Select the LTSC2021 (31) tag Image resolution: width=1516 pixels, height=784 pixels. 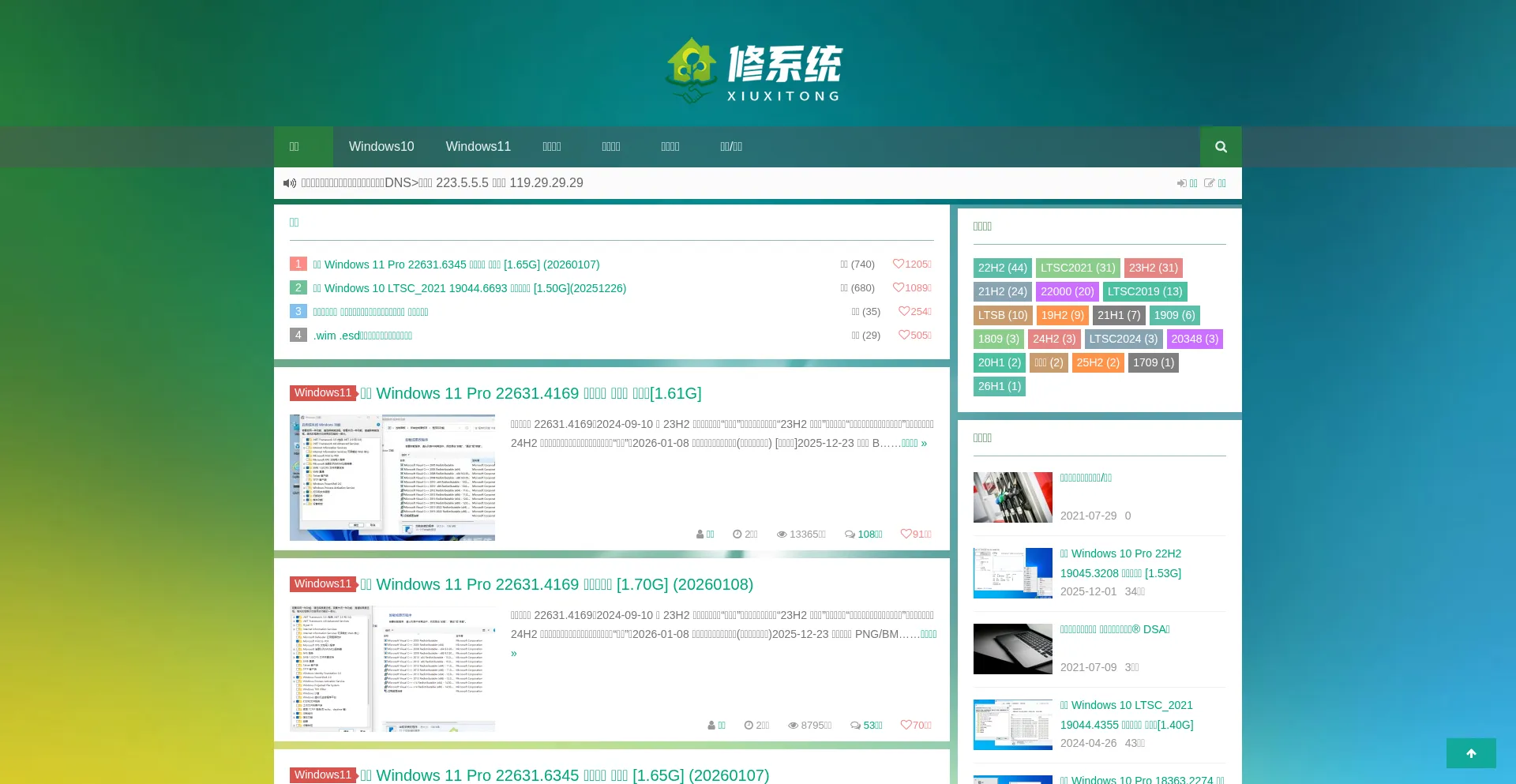(1077, 268)
